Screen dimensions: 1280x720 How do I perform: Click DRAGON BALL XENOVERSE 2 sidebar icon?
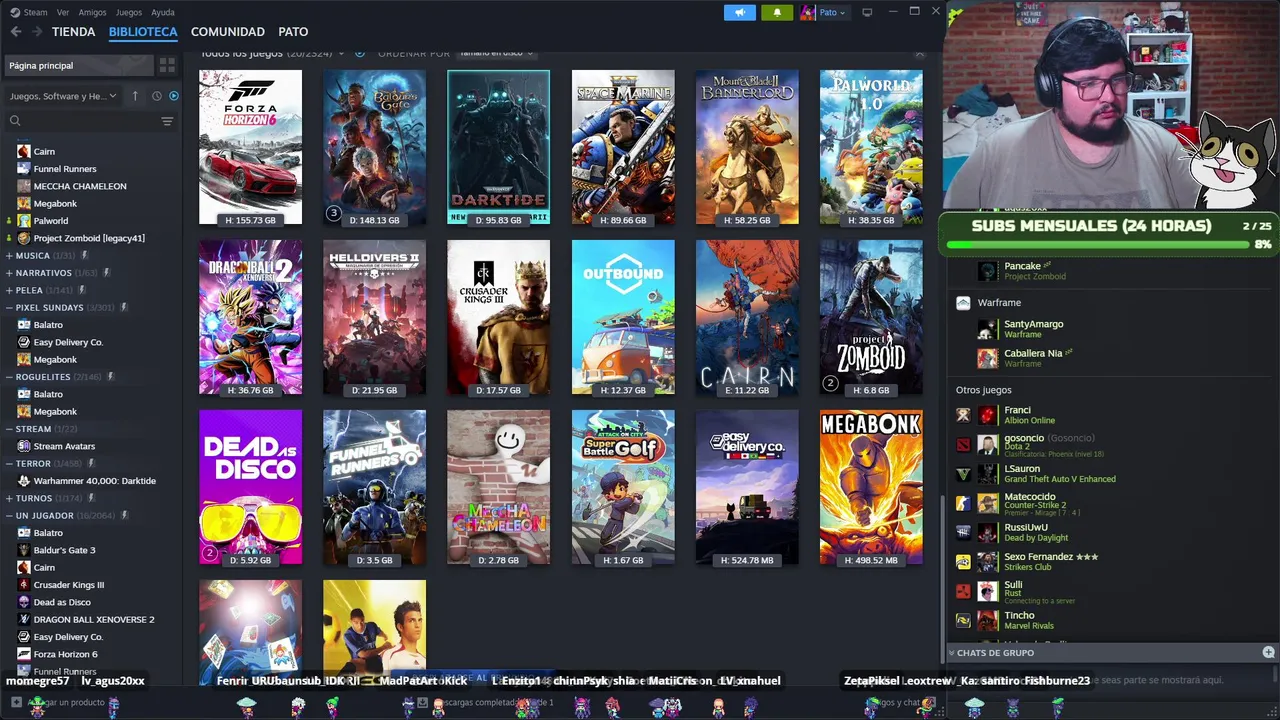24,620
